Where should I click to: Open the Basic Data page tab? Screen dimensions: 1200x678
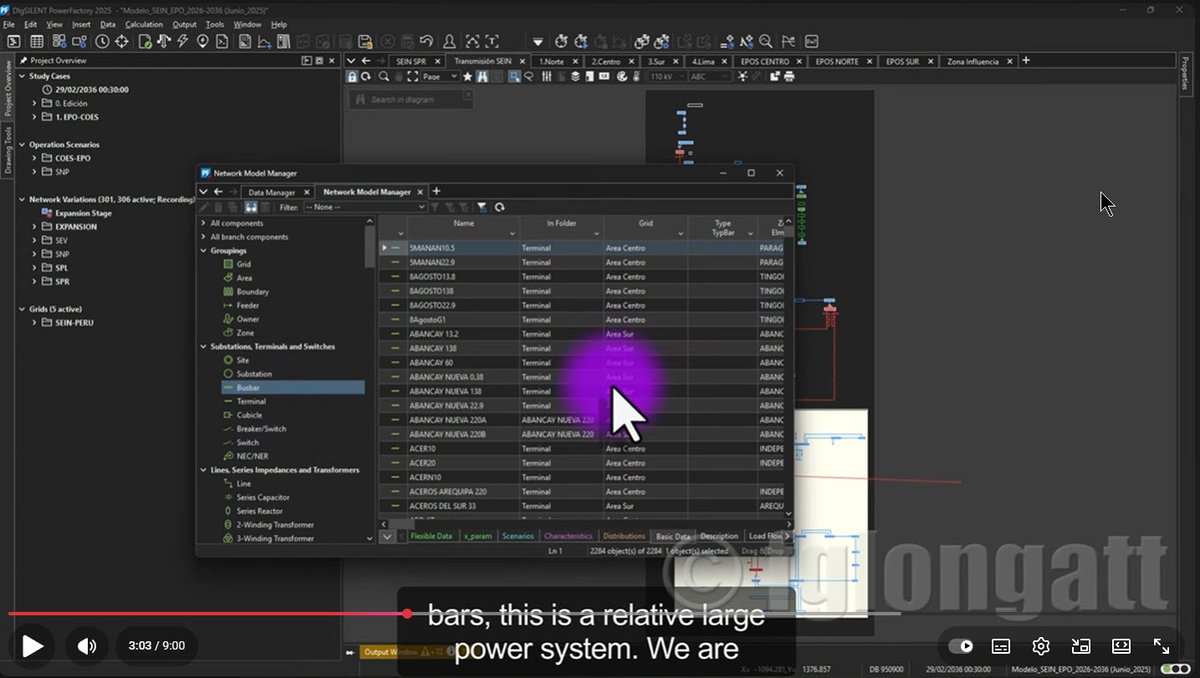(x=672, y=536)
